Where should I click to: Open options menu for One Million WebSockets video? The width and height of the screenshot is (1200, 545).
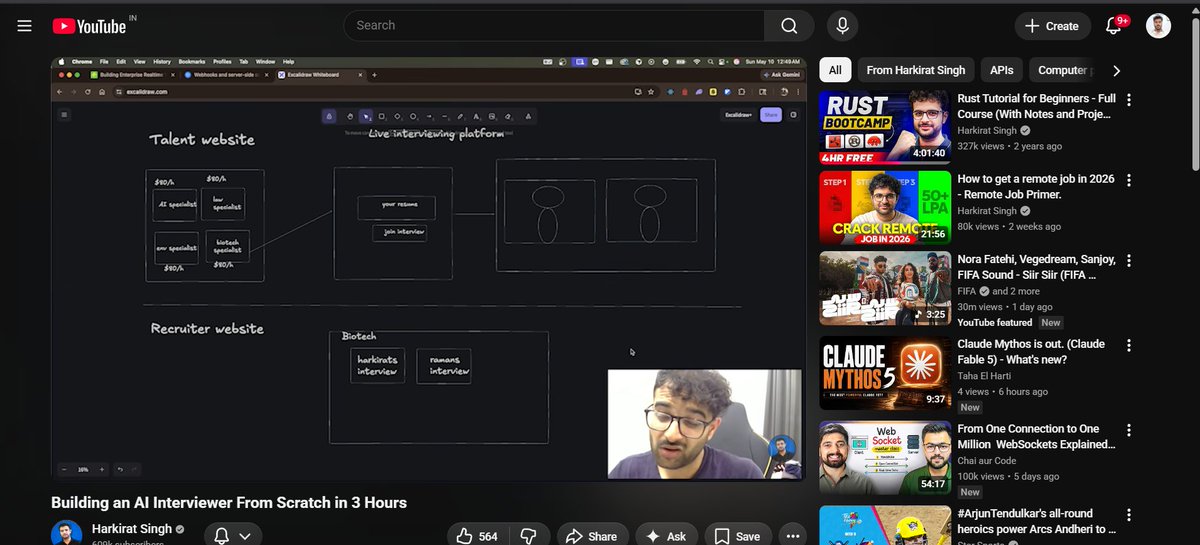click(x=1129, y=429)
